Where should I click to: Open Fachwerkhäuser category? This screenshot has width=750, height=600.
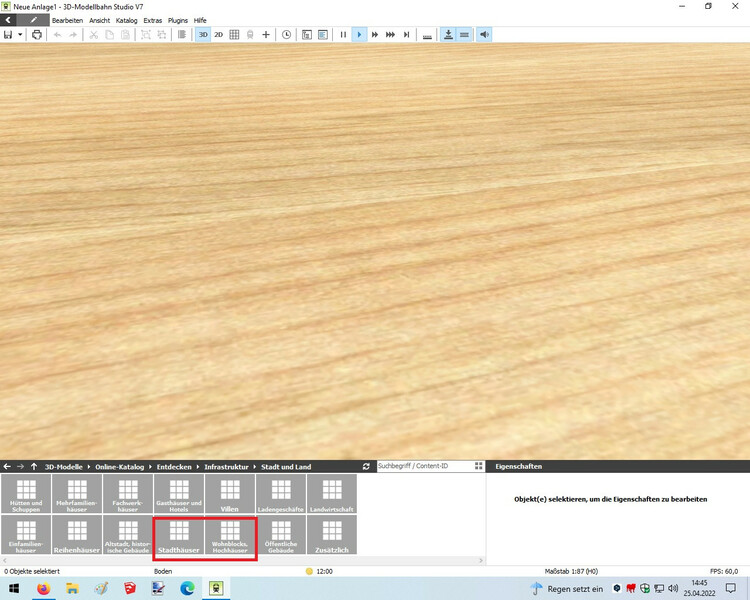pyautogui.click(x=128, y=494)
